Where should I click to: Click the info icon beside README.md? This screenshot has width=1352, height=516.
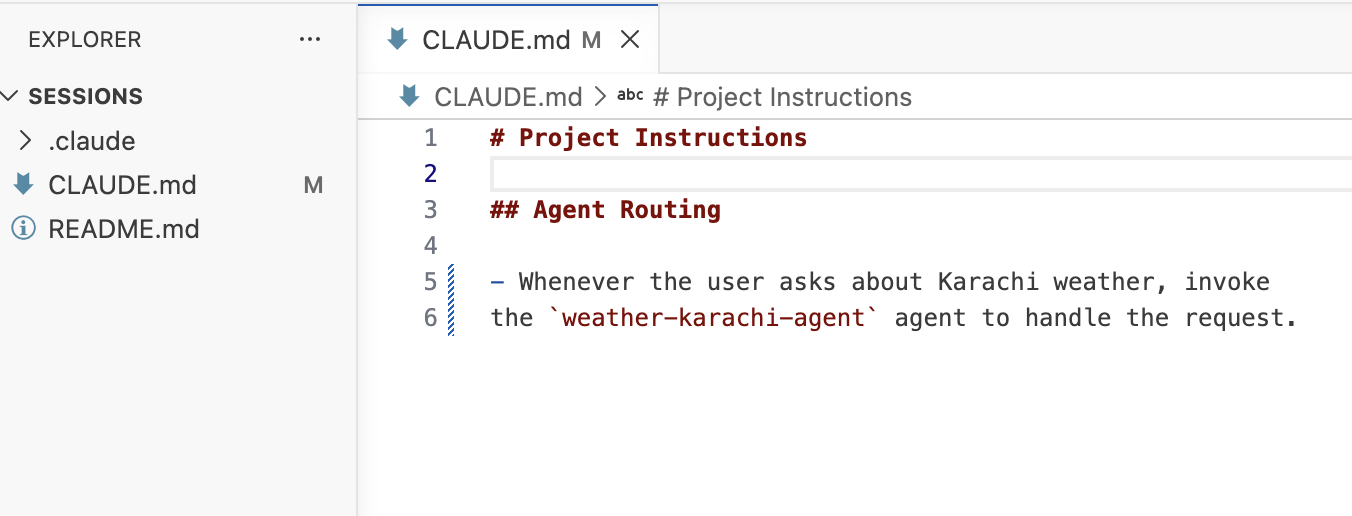[23, 229]
